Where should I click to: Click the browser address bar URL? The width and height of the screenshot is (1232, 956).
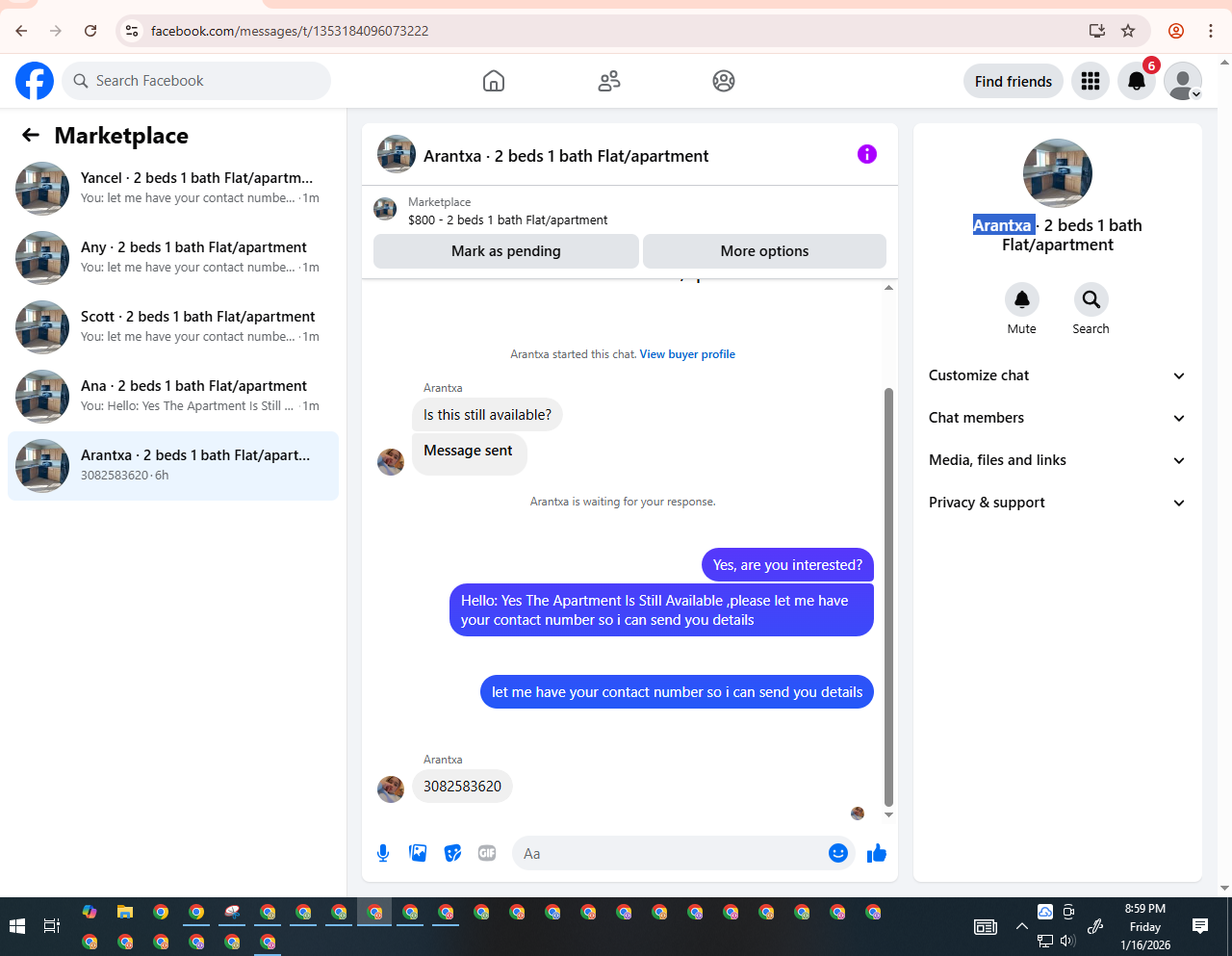[x=290, y=31]
